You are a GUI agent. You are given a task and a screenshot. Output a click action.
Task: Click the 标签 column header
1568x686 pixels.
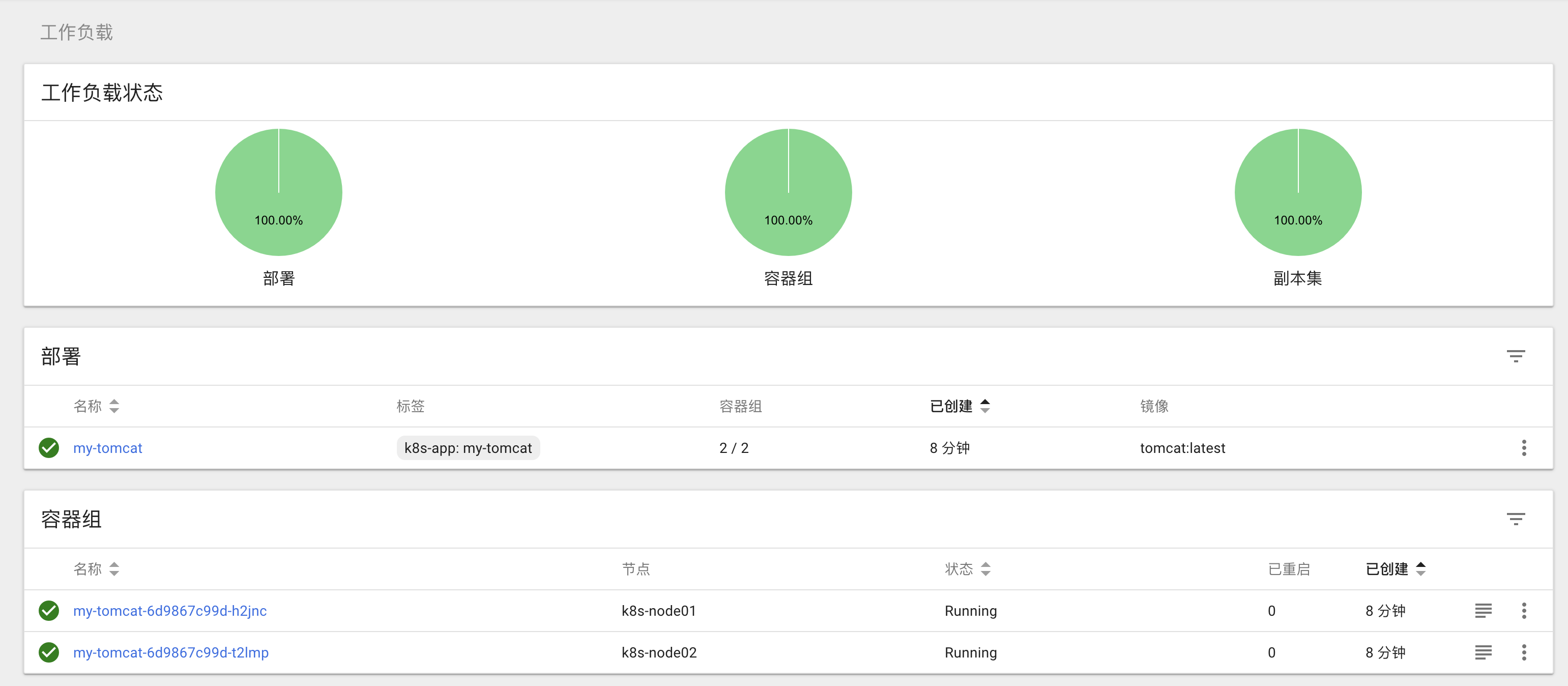[x=410, y=406]
